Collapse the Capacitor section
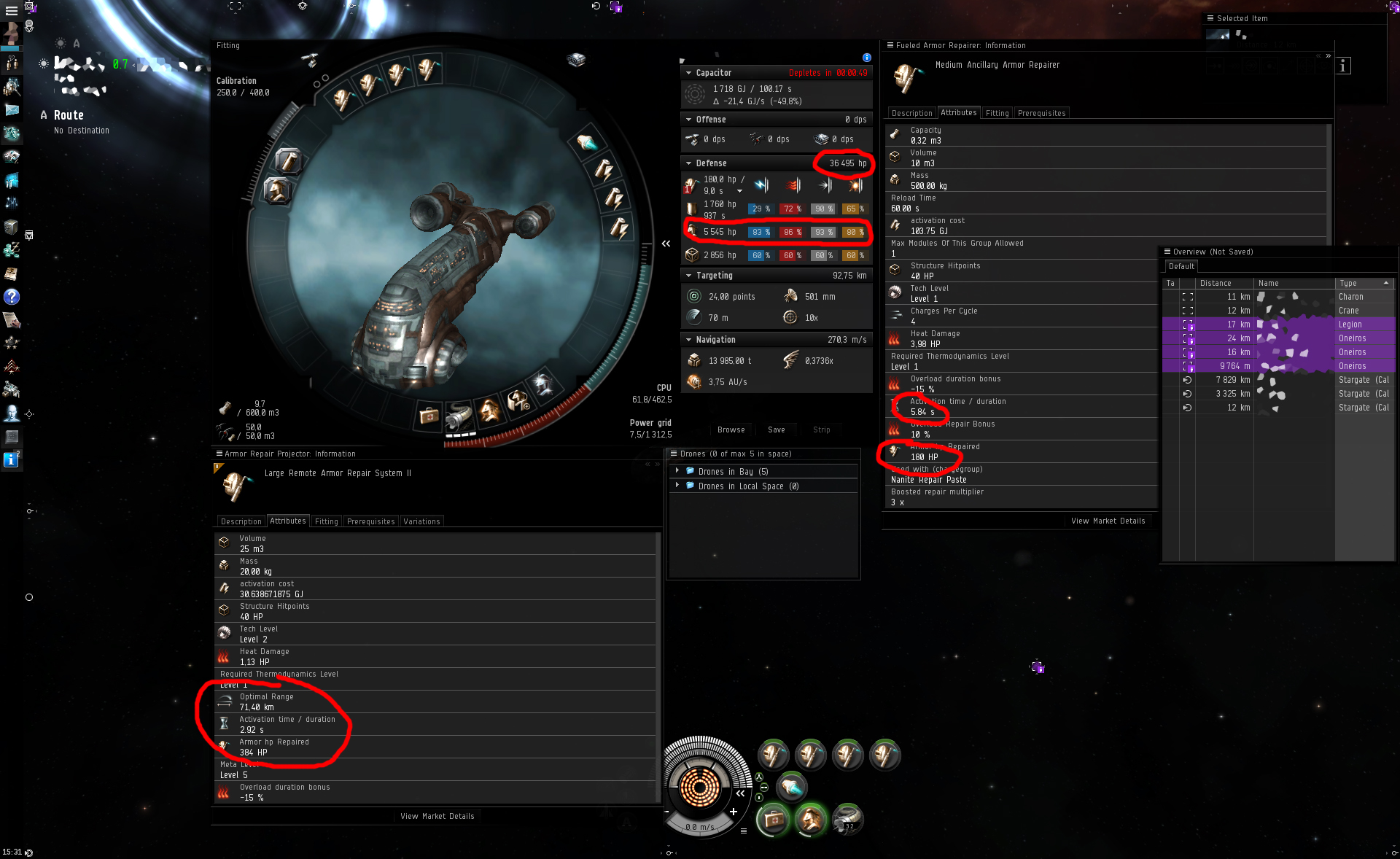1400x859 pixels. 688,73
